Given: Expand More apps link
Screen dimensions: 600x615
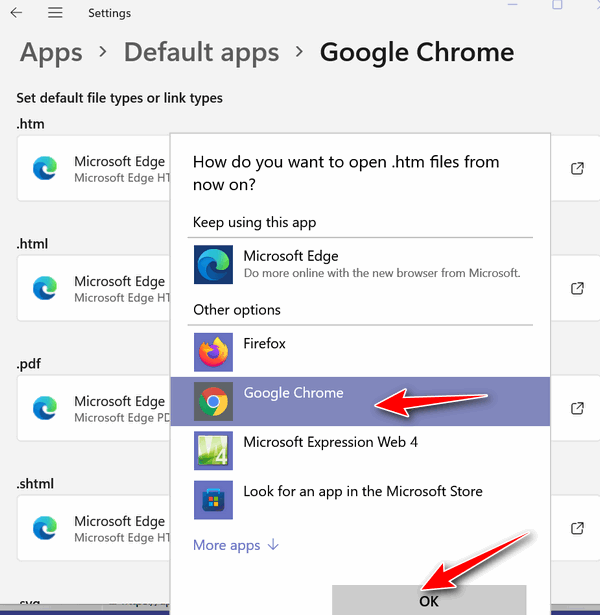Looking at the screenshot, I should 236,545.
